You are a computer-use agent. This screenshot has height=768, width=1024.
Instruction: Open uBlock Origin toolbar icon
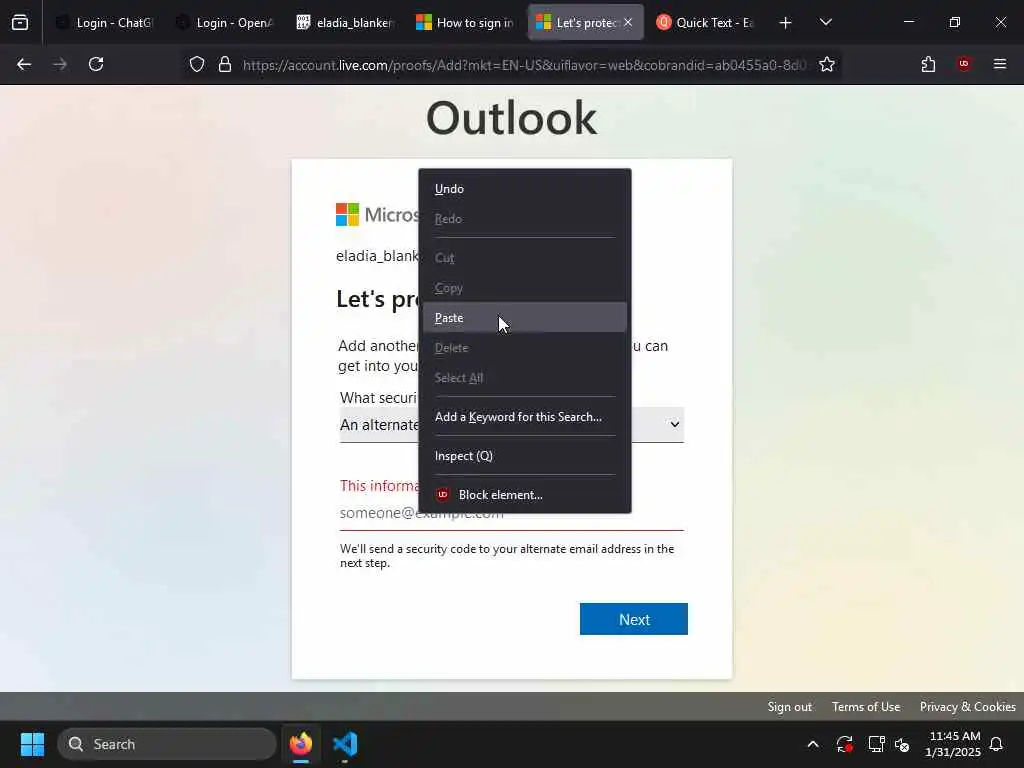tap(964, 64)
